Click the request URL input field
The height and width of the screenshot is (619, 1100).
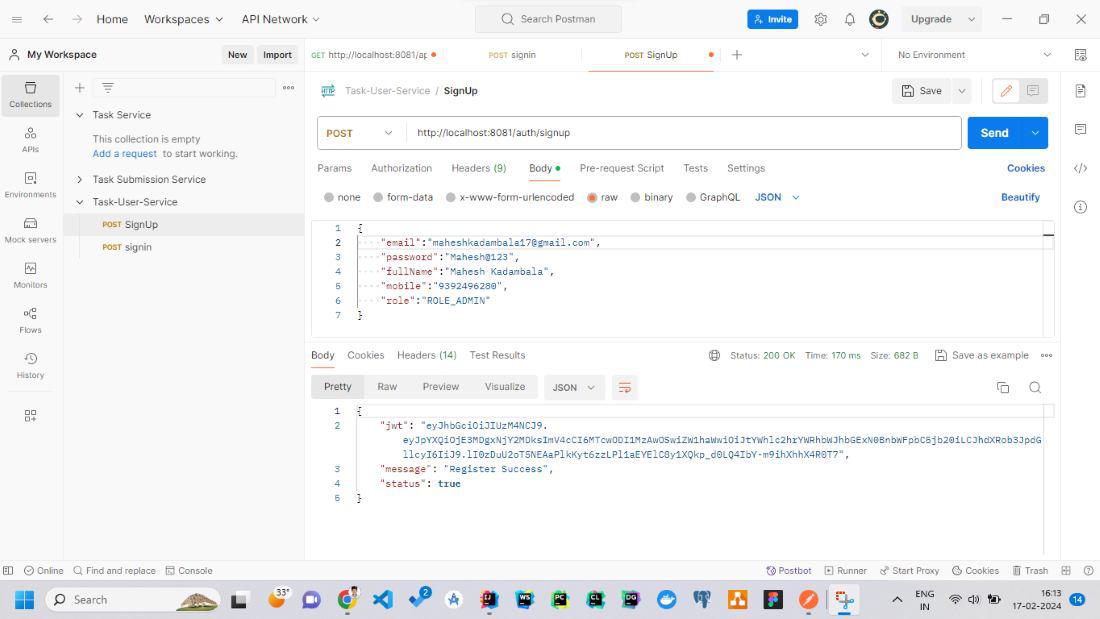click(x=683, y=133)
